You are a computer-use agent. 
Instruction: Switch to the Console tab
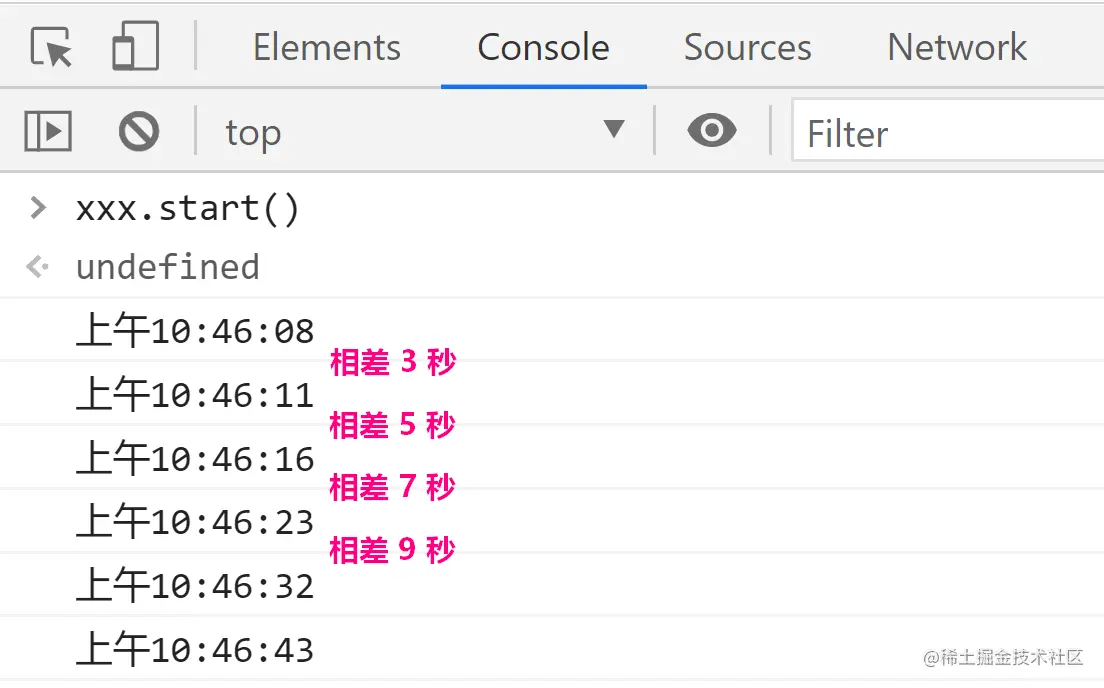543,47
